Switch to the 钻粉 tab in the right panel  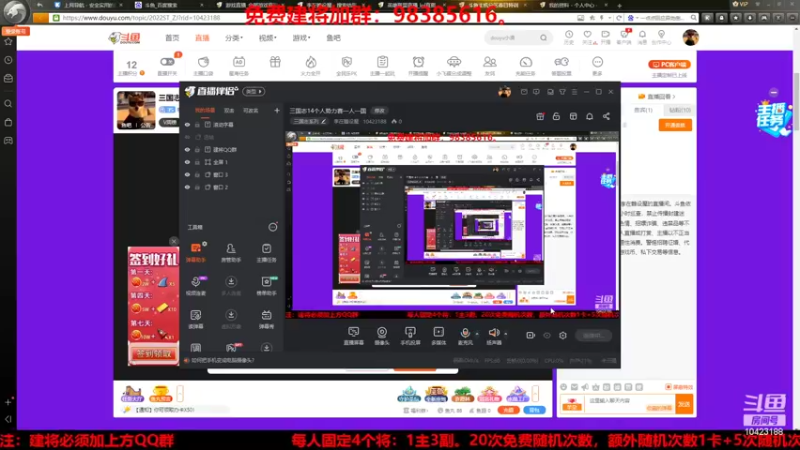pos(680,110)
